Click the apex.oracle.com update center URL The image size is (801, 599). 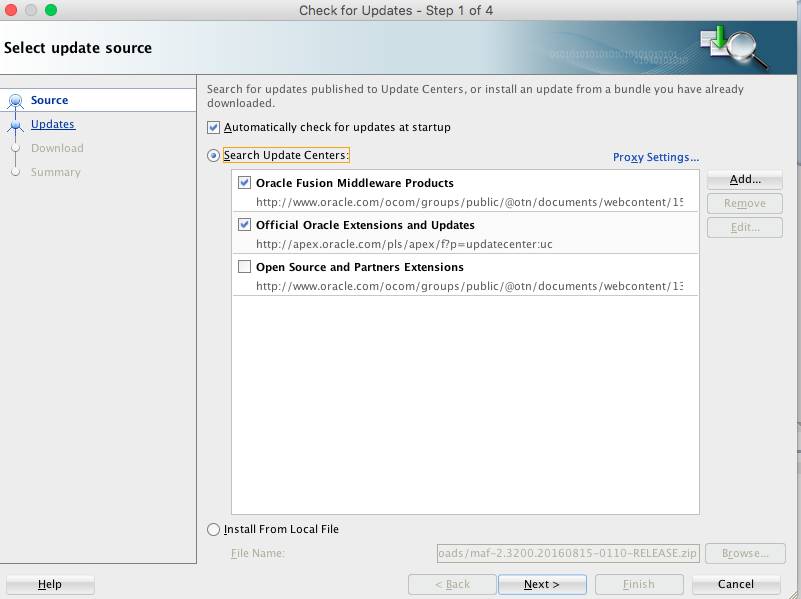(404, 244)
